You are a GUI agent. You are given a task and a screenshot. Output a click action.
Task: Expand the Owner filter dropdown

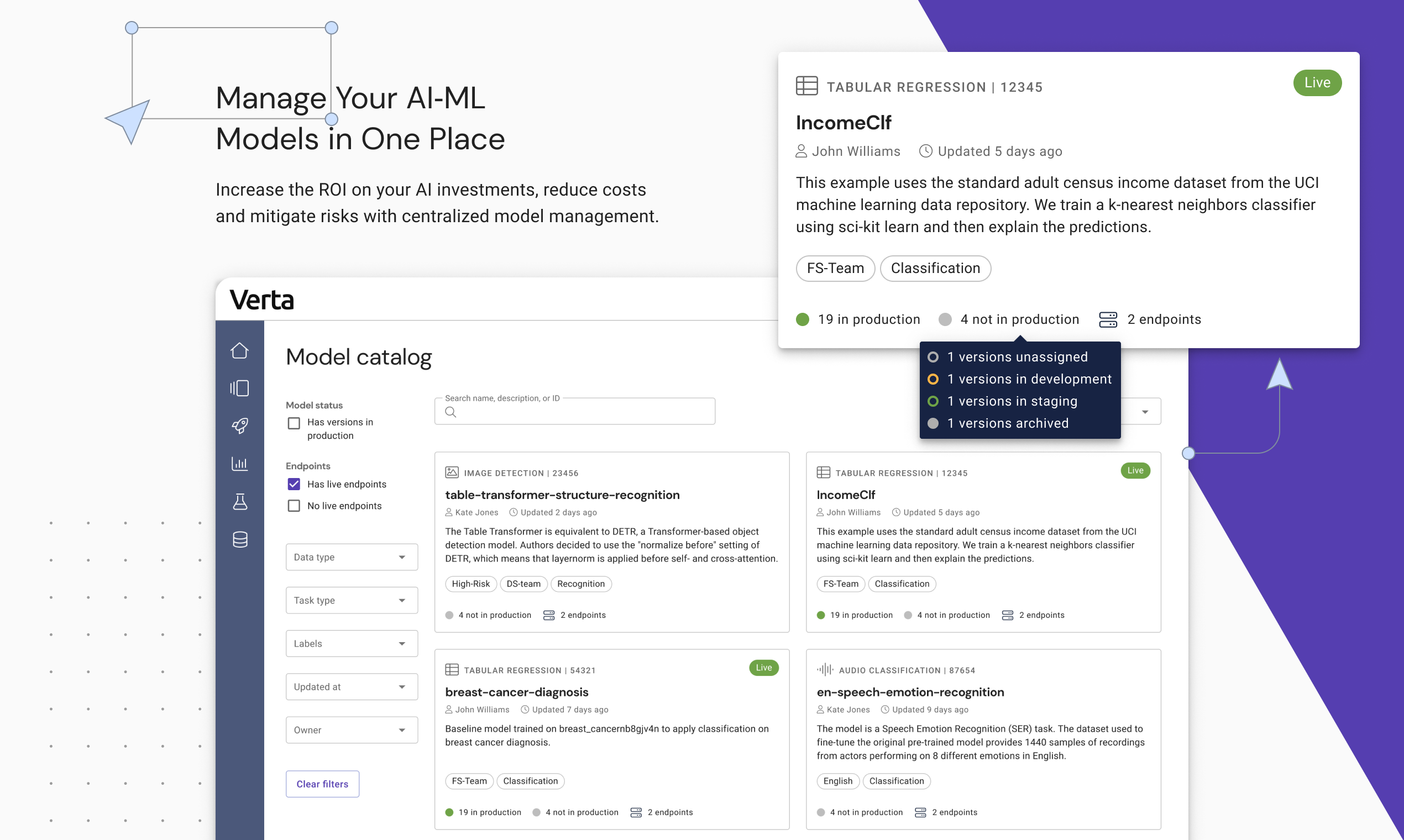pyautogui.click(x=352, y=729)
